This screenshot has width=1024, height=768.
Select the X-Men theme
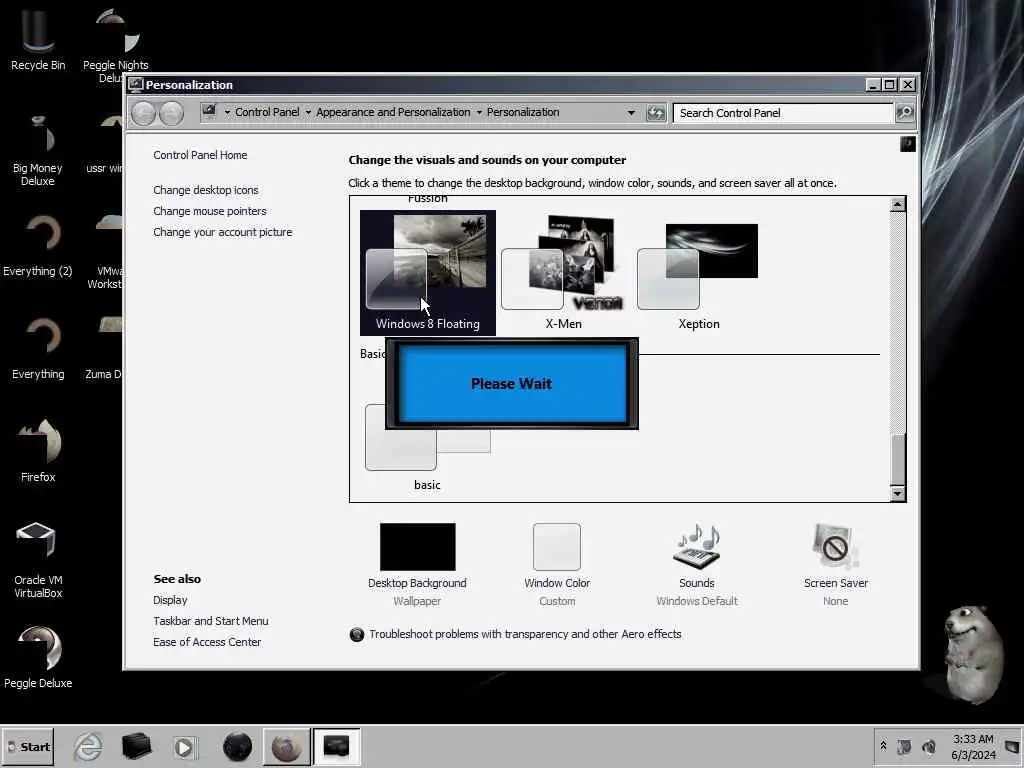tap(564, 272)
